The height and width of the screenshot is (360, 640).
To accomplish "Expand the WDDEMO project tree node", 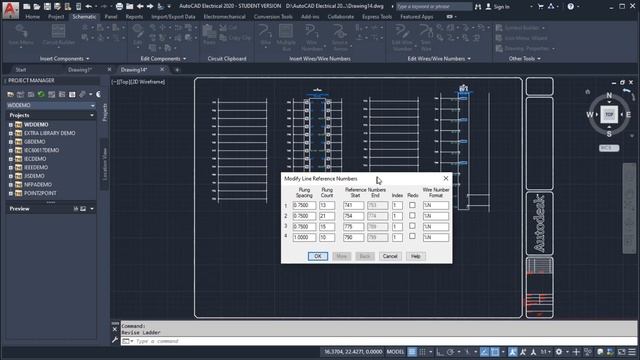I will click(11, 124).
